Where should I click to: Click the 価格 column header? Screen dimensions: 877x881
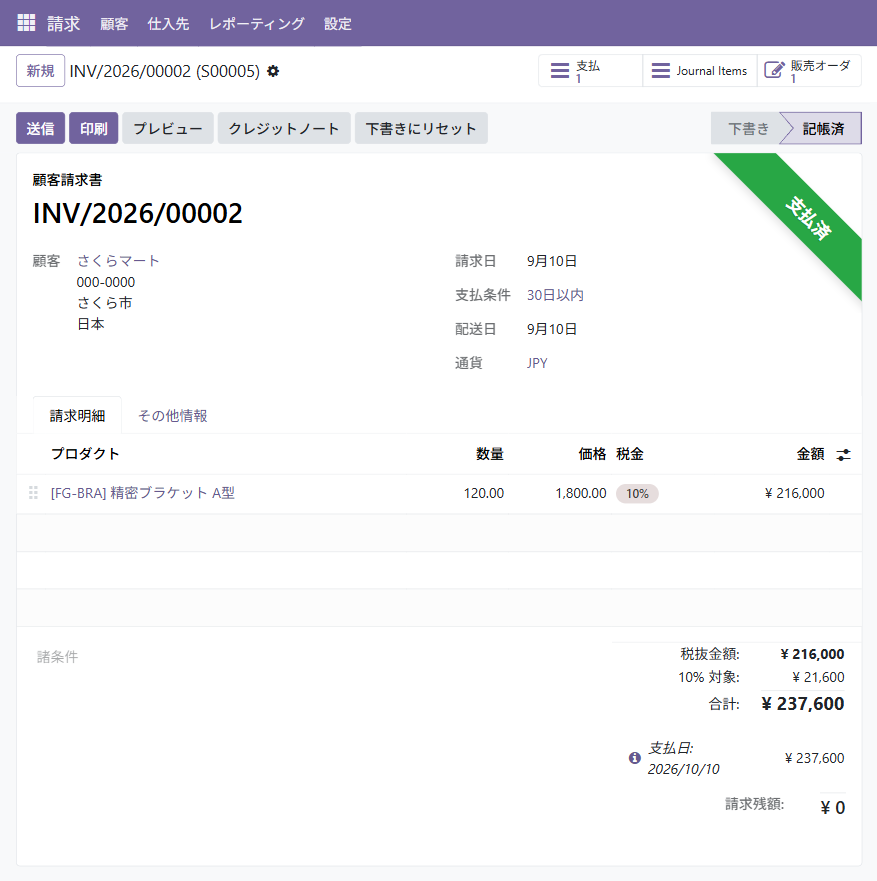592,454
